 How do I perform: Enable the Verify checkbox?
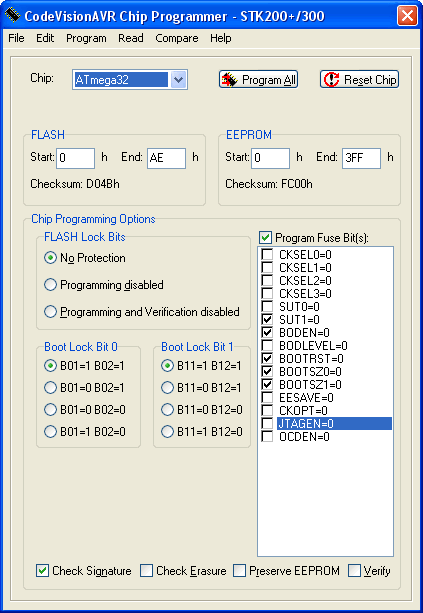354,570
